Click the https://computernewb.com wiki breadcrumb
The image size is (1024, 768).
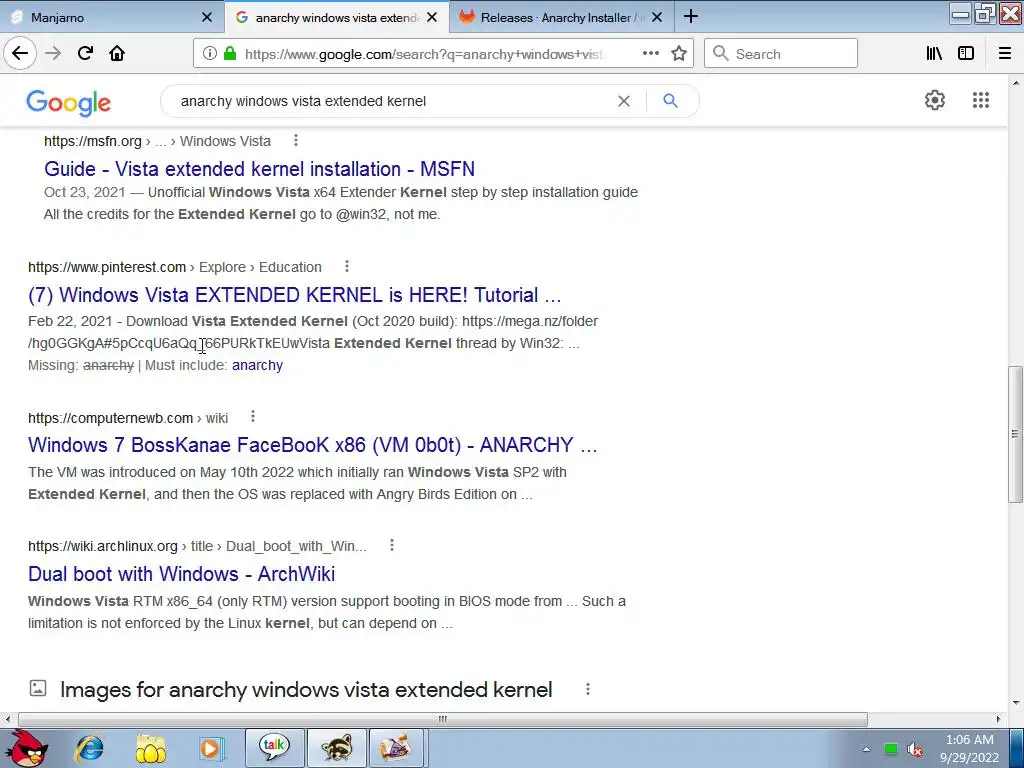coord(128,418)
